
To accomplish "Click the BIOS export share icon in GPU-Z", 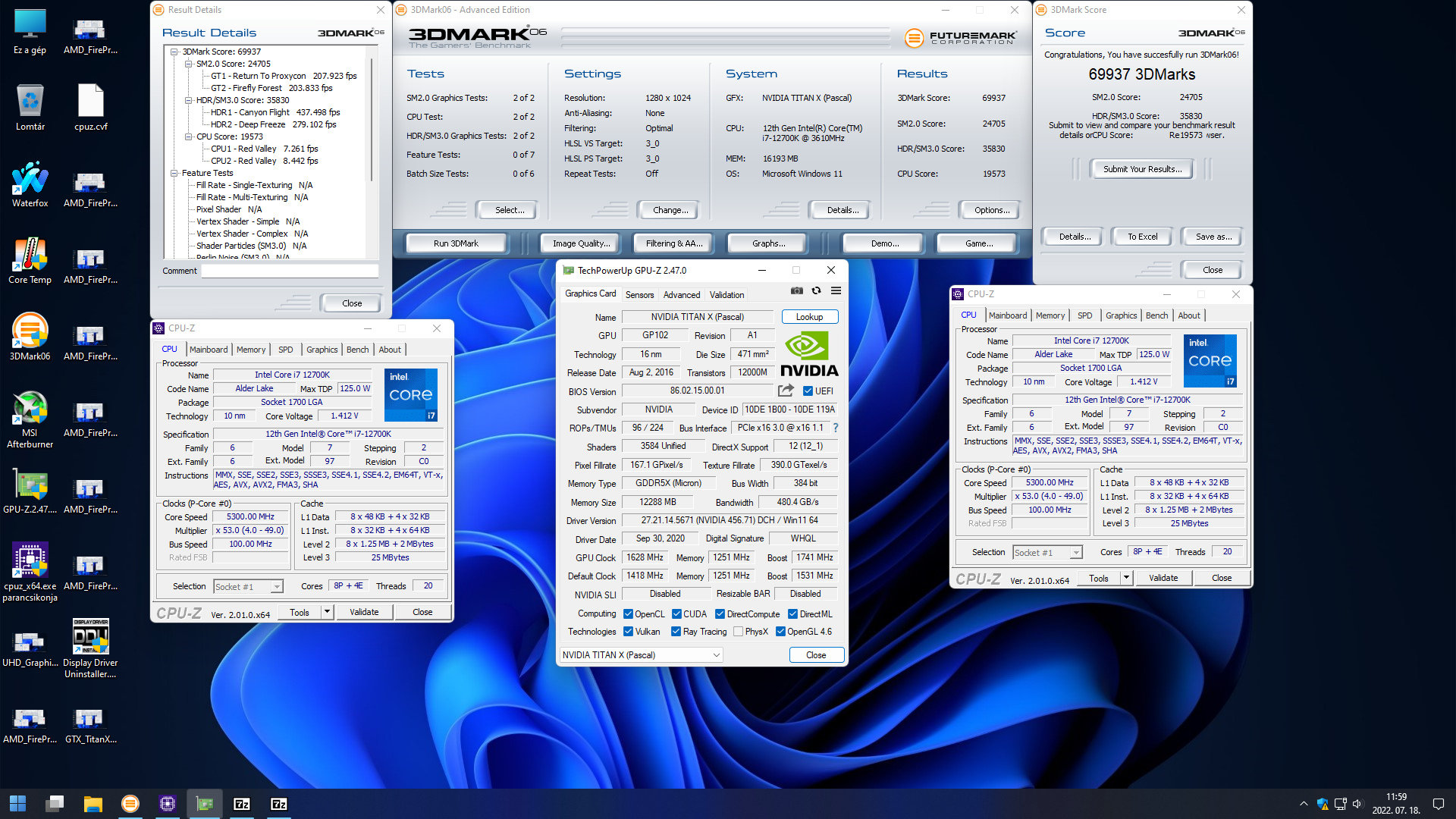I will click(x=786, y=391).
